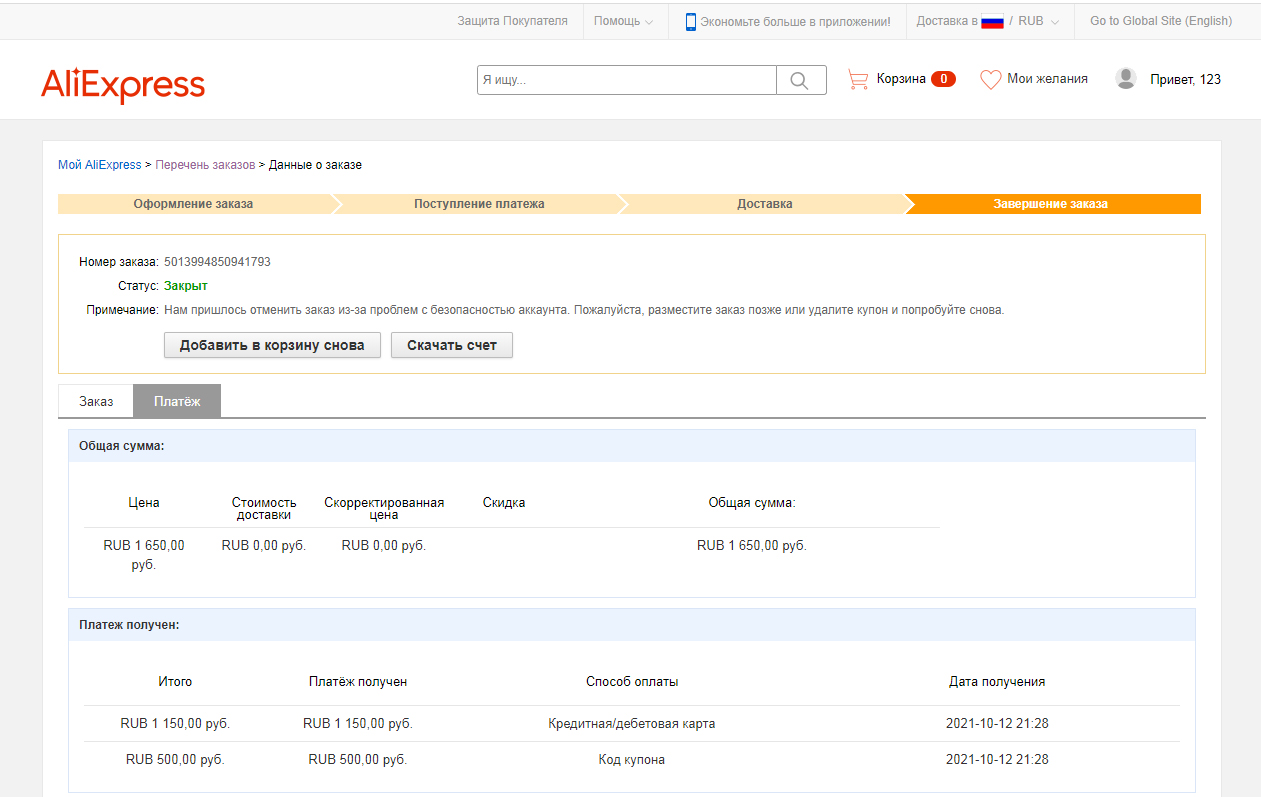Click the Скидка column header
Screen dimensions: 1261x797
tap(504, 503)
